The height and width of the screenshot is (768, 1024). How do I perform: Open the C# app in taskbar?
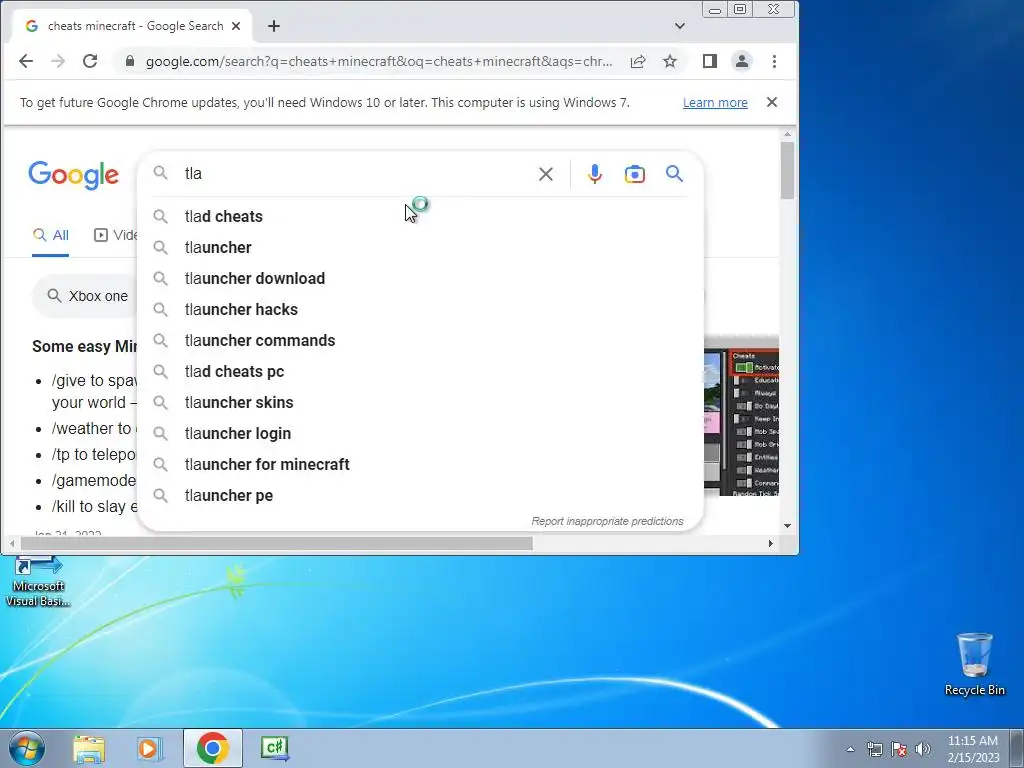tap(274, 748)
